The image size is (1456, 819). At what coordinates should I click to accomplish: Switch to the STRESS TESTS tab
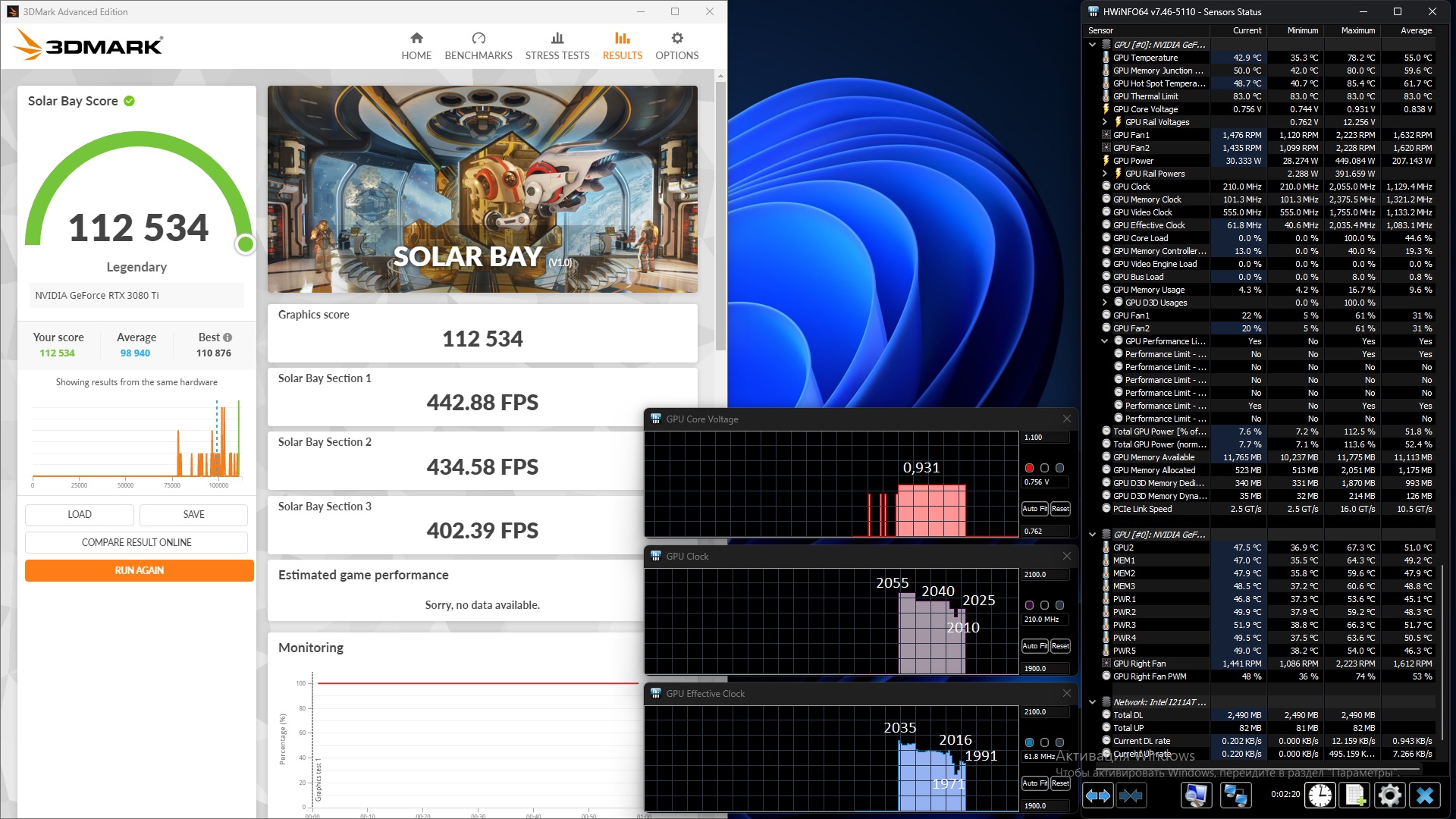(x=557, y=46)
